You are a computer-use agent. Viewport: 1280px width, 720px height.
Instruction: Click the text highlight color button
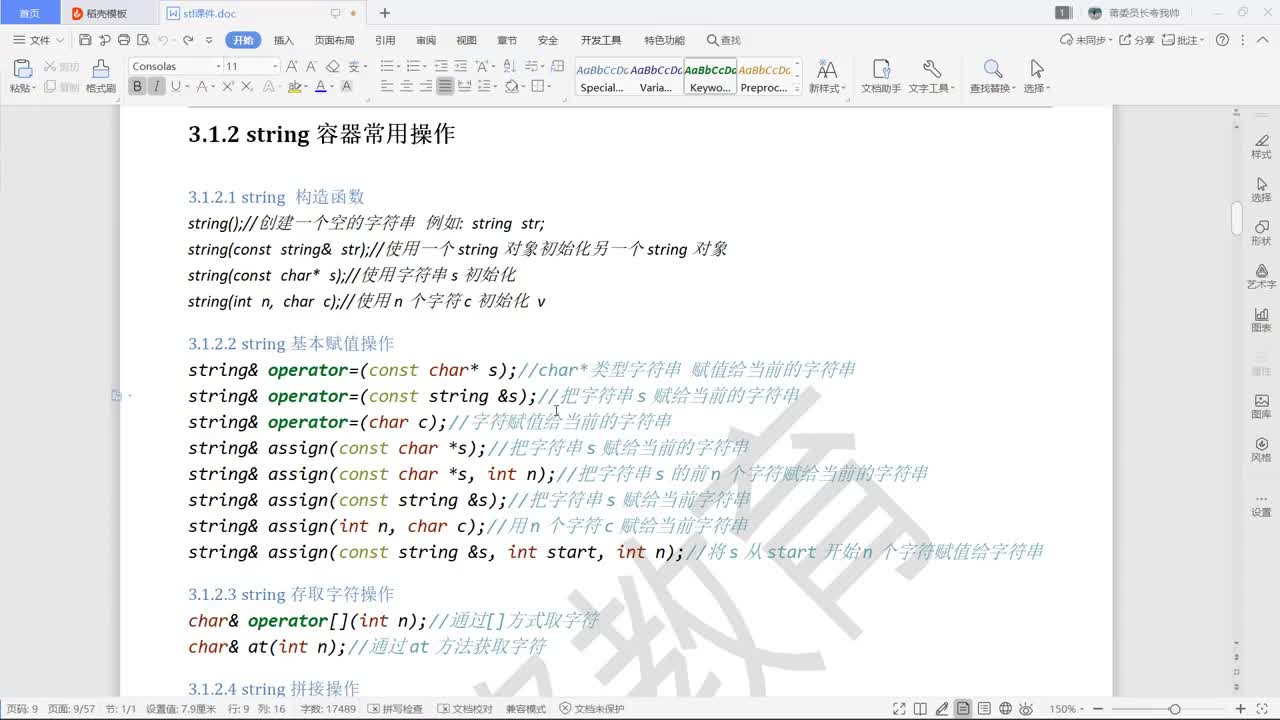point(294,87)
